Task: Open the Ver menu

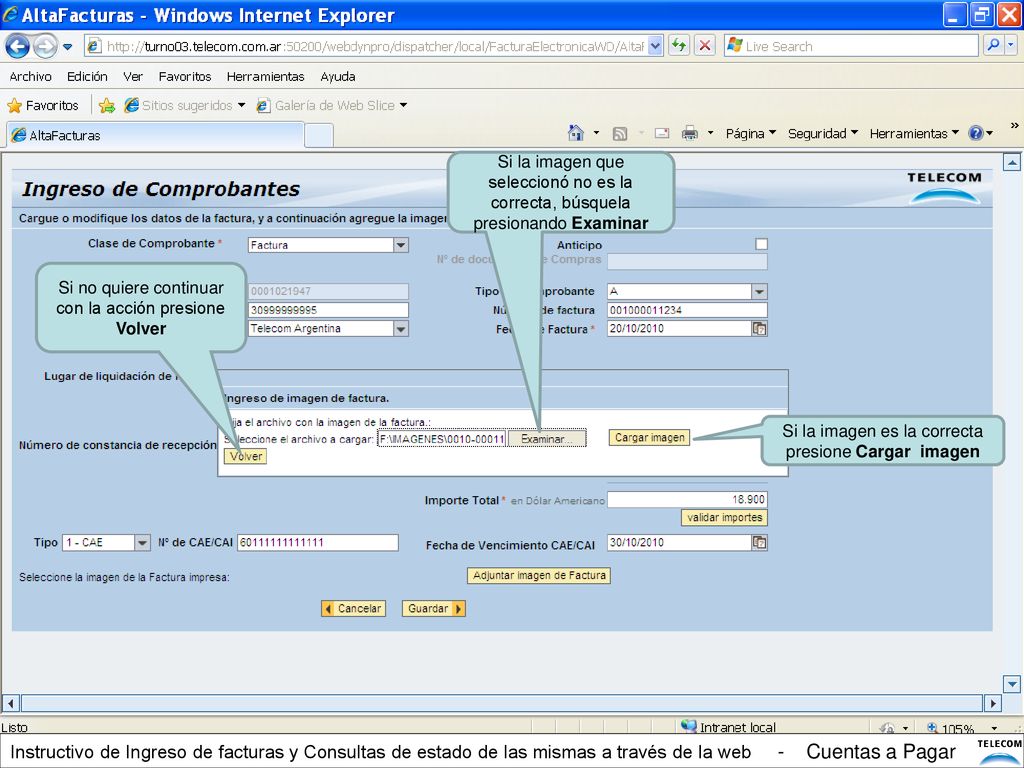Action: 133,76
